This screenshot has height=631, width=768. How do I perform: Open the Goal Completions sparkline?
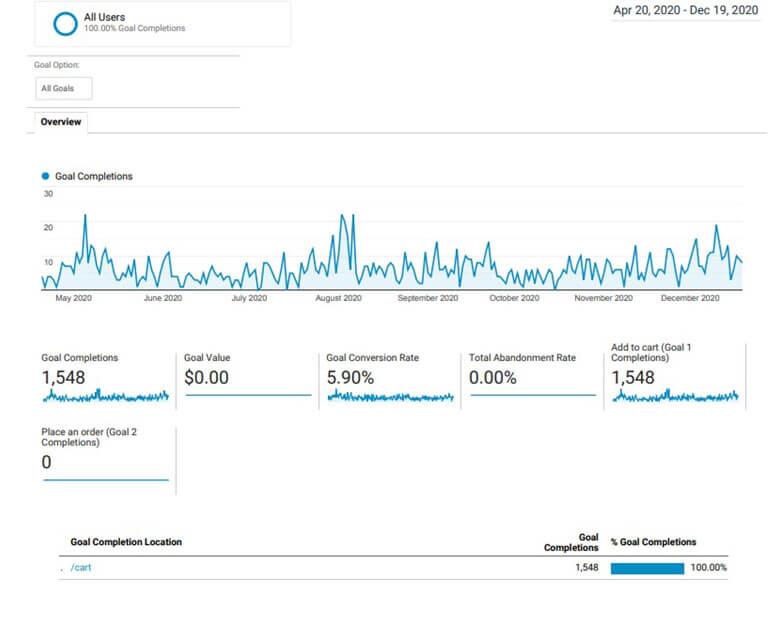(106, 396)
